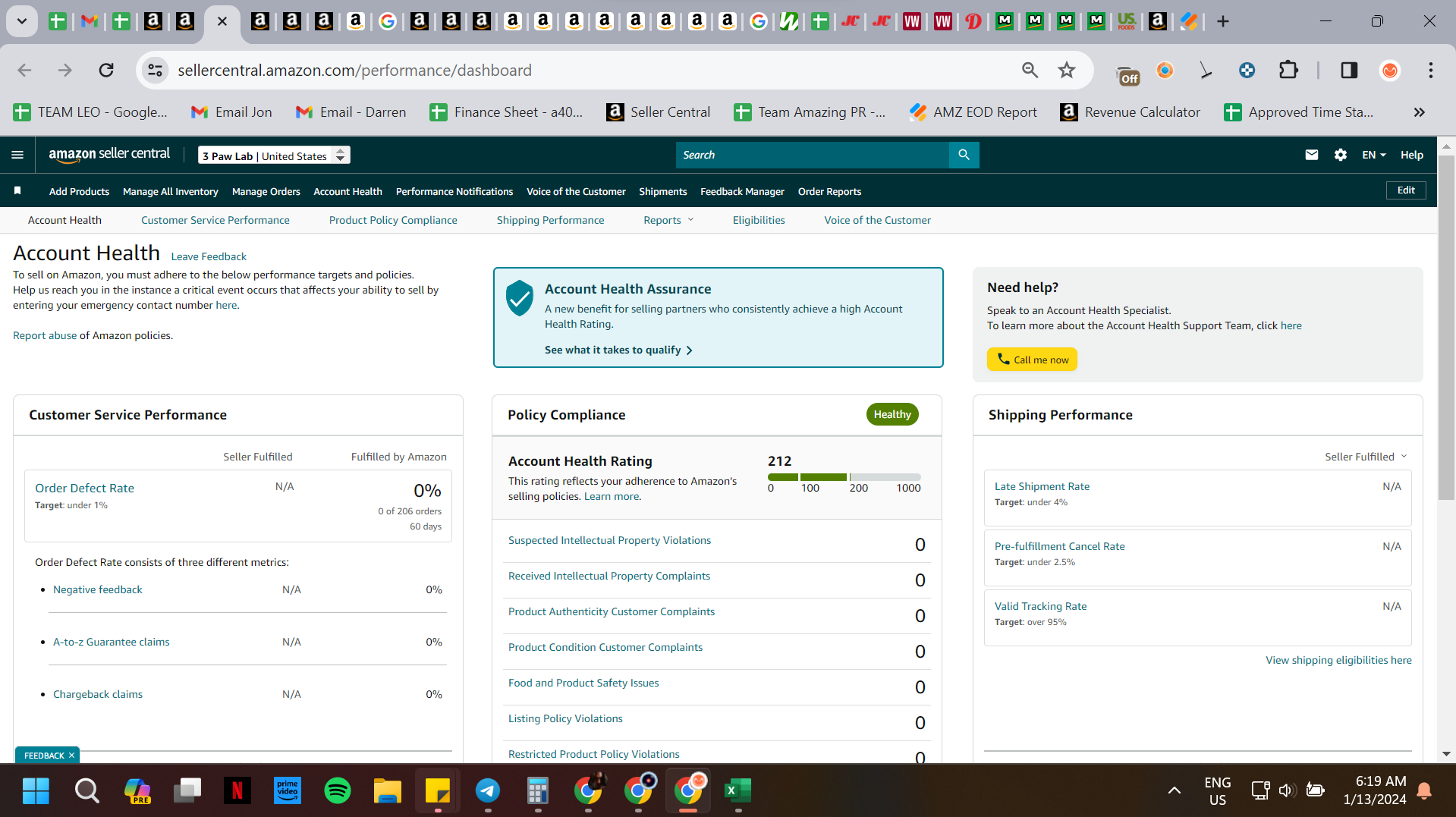
Task: Open the Seller Central bookmark in bookmarks bar
Action: click(659, 112)
